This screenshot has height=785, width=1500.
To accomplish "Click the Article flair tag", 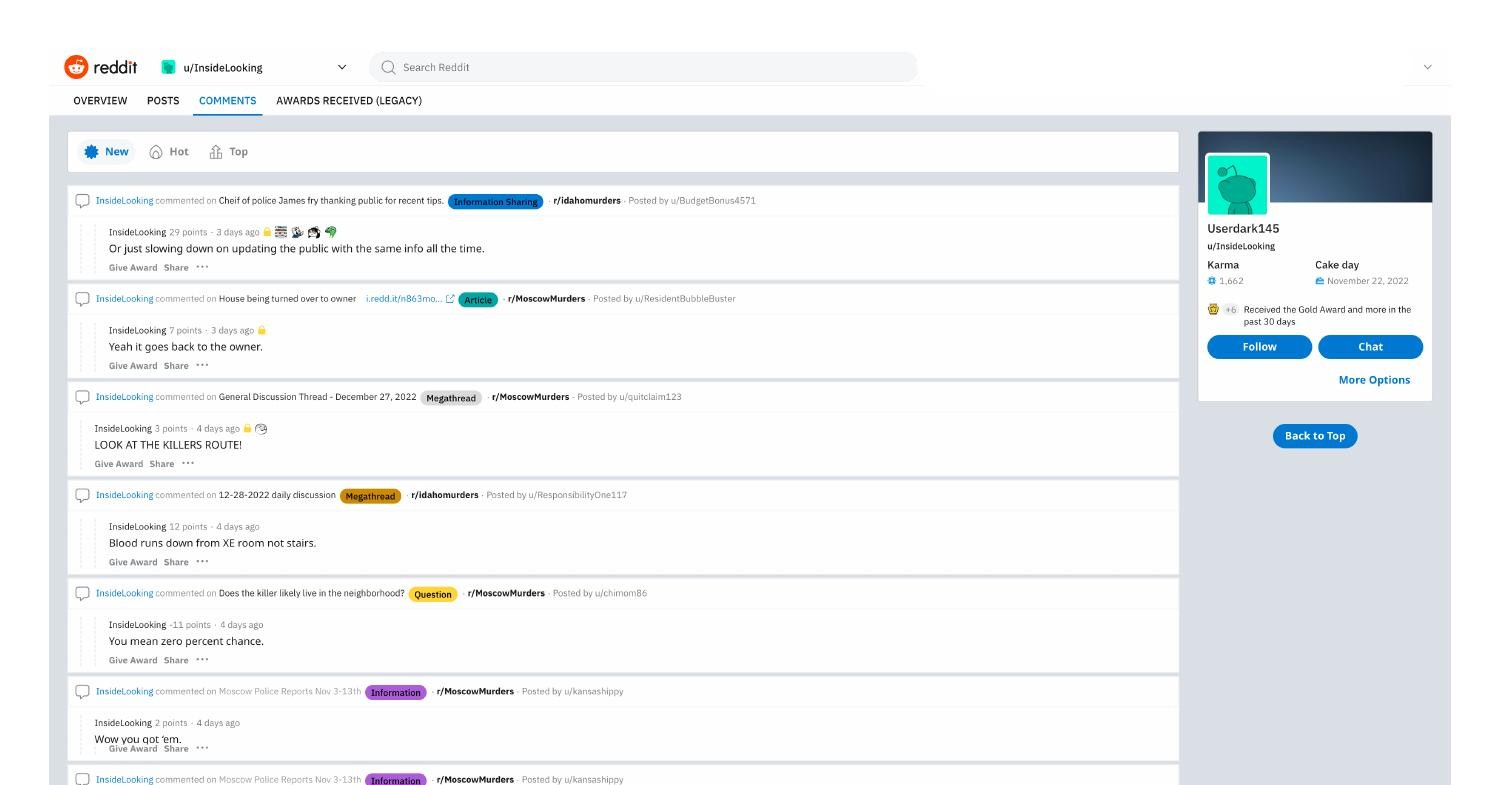I will tap(478, 299).
